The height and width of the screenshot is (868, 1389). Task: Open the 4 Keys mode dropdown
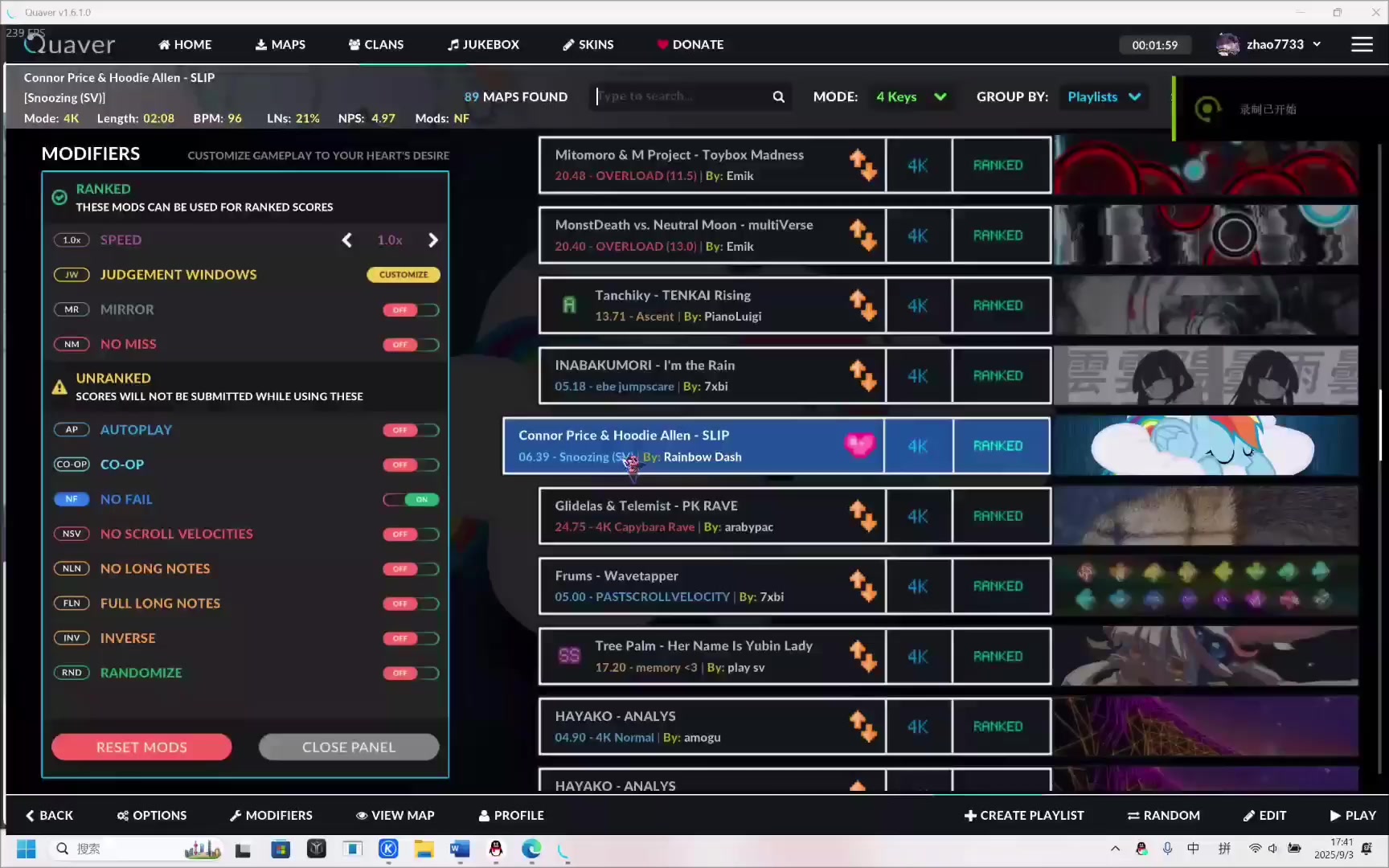(x=912, y=96)
